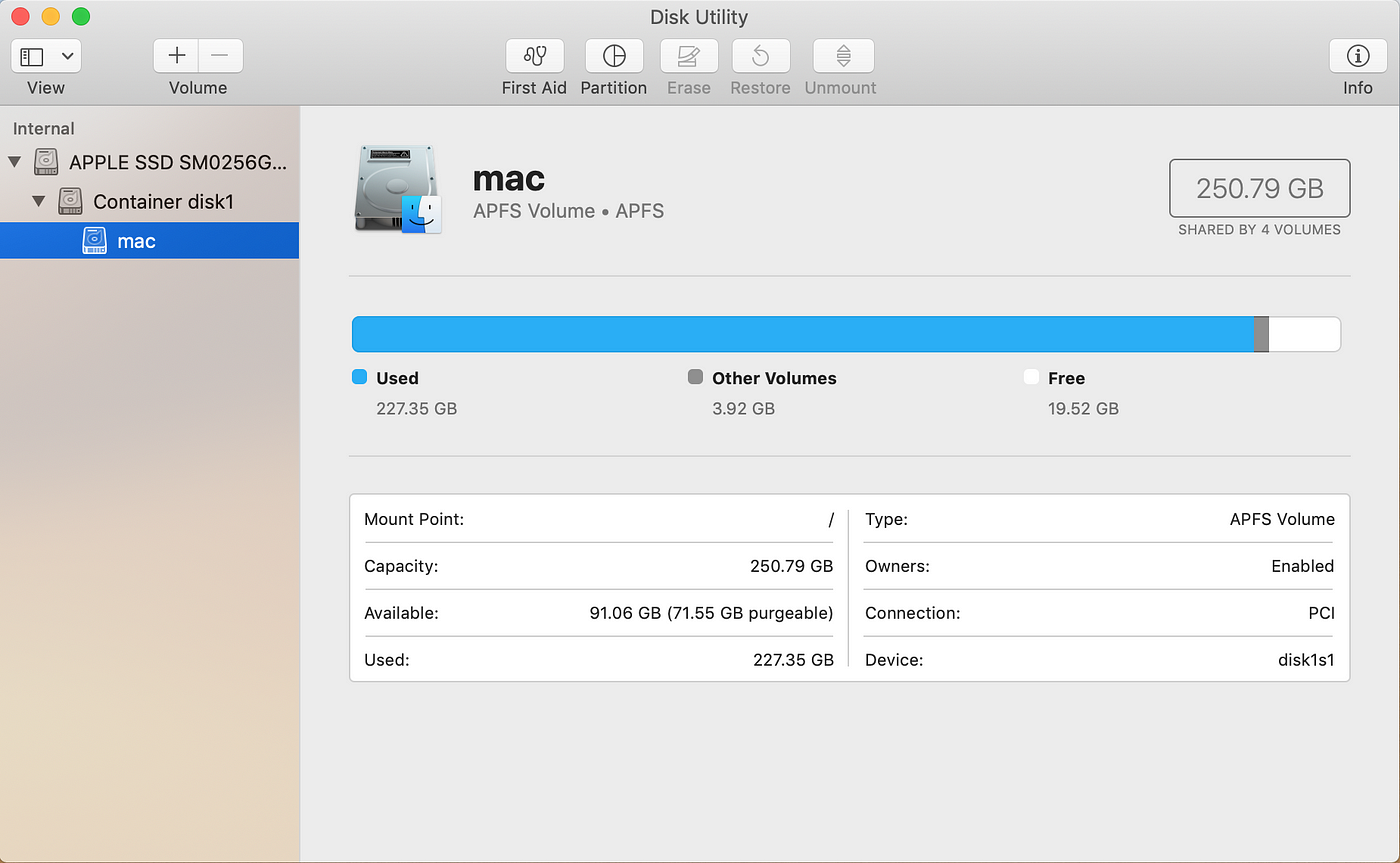The width and height of the screenshot is (1400, 863).
Task: Click the white Free bar segment
Action: (1305, 334)
